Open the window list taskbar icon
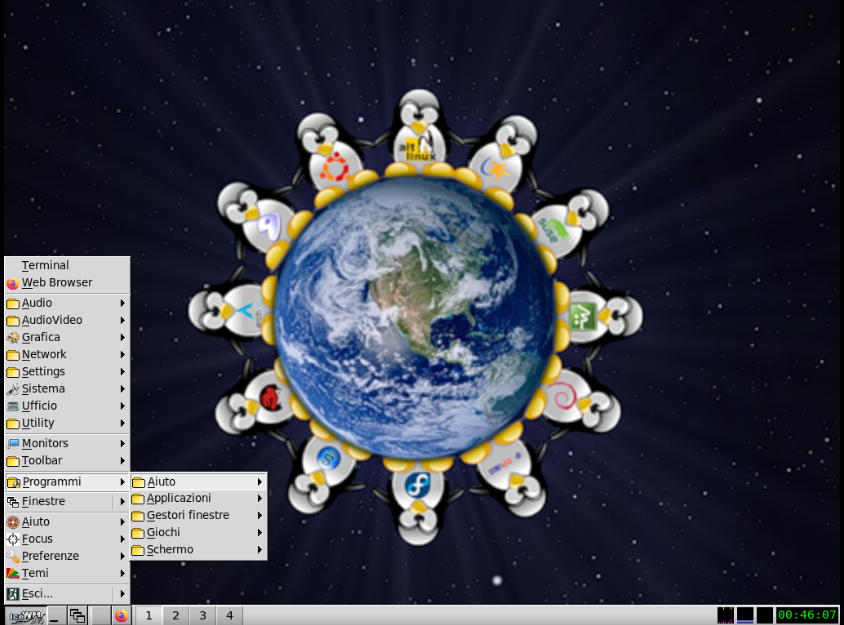Screen dimensions: 844x625 tap(77, 616)
